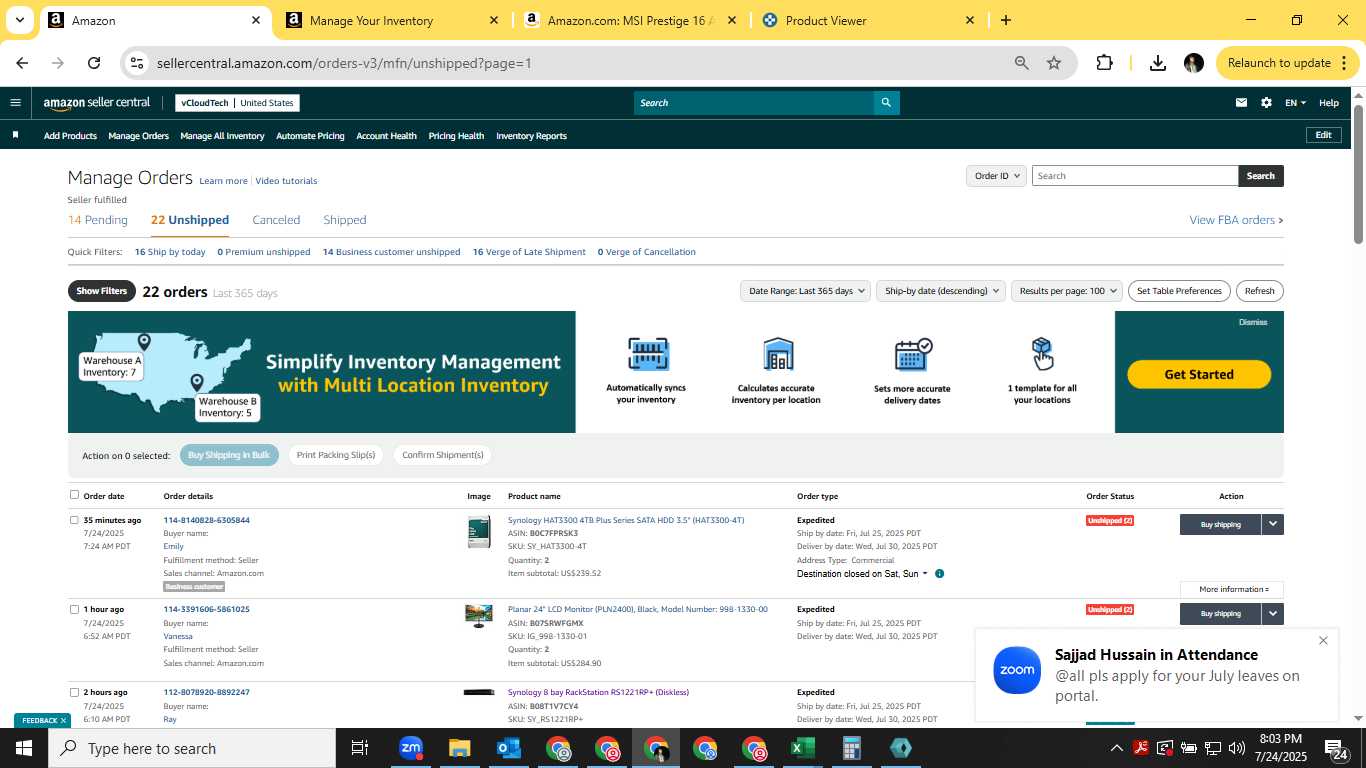Open the Chrome downloads icon
This screenshot has width=1366, height=768.
pos(1158,63)
